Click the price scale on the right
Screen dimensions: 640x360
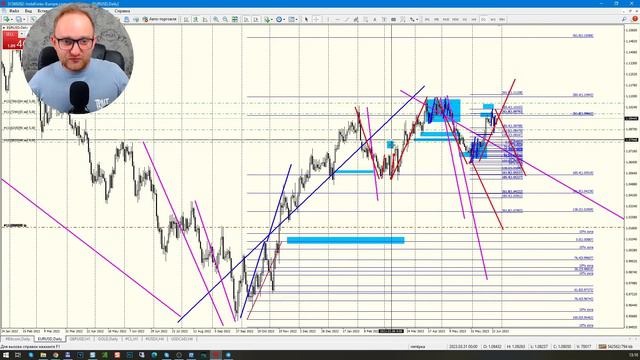632,176
